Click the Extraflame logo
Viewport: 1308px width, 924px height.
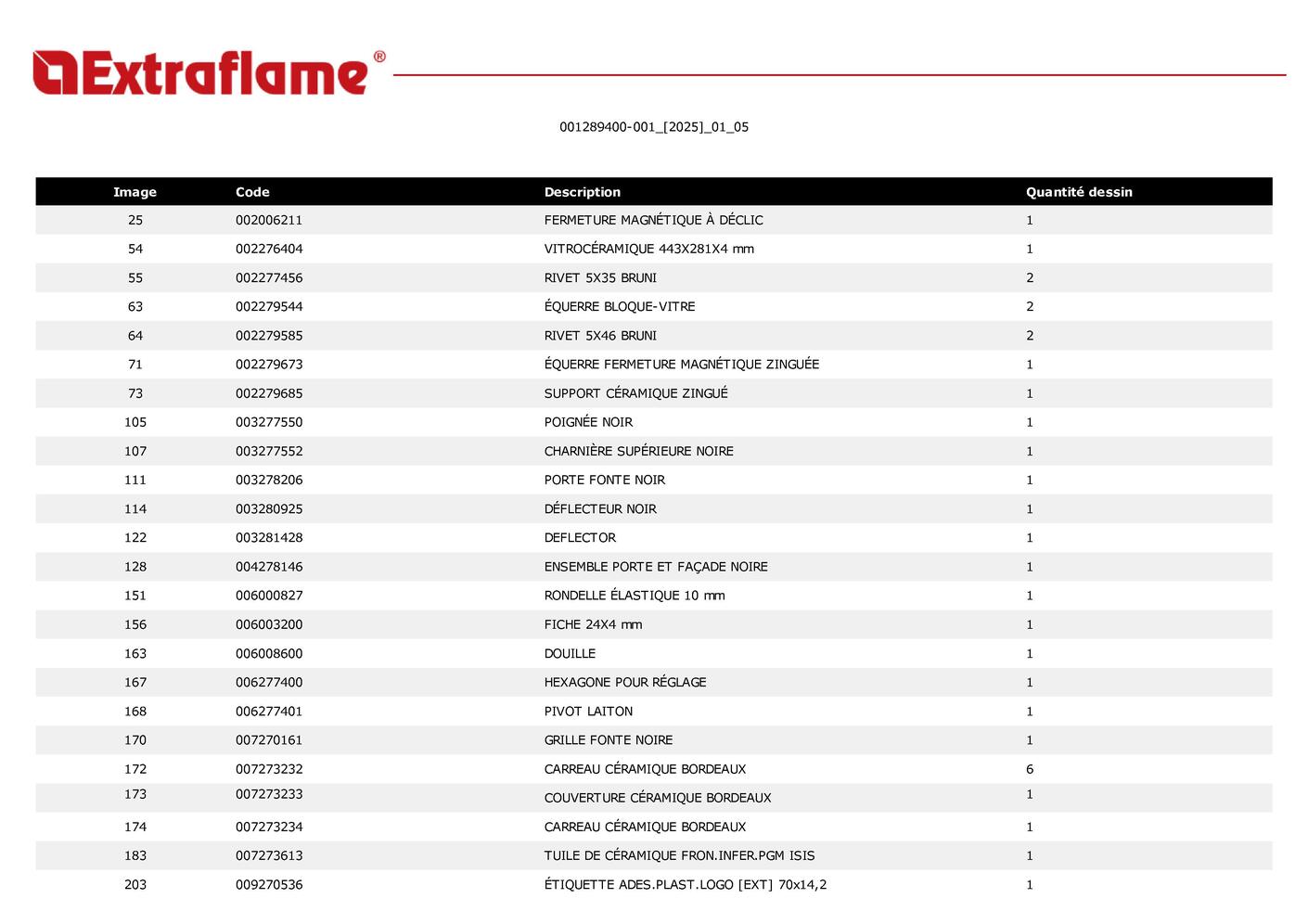(x=209, y=73)
